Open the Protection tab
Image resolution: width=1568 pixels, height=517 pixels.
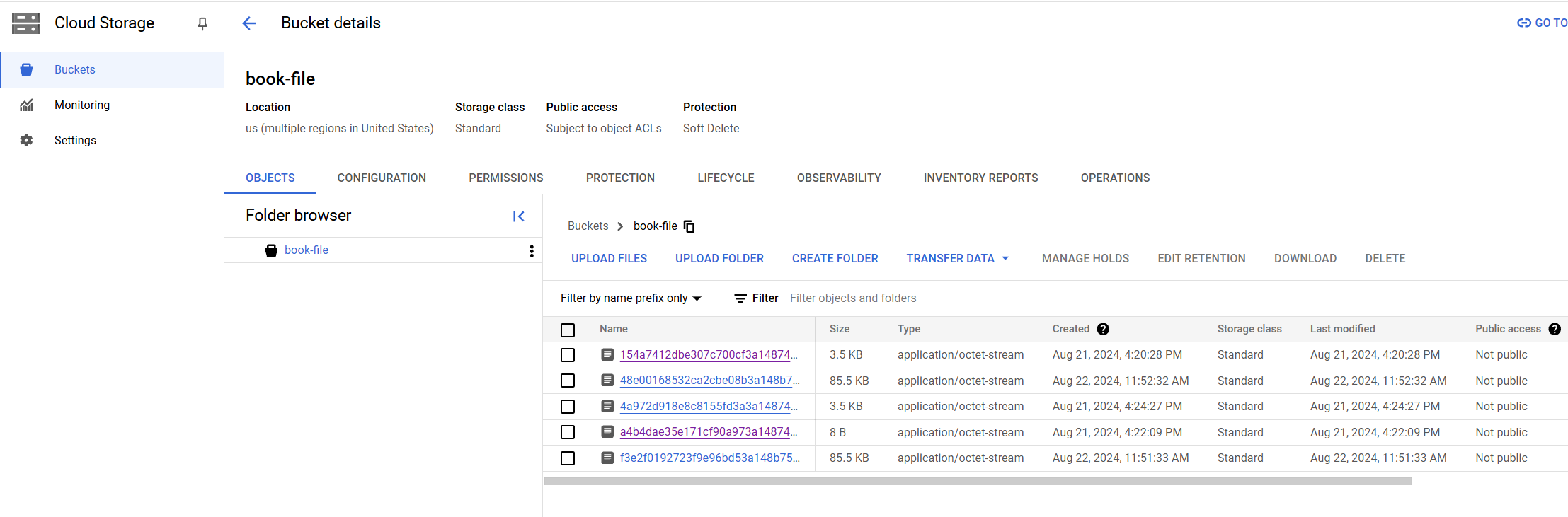(x=620, y=178)
